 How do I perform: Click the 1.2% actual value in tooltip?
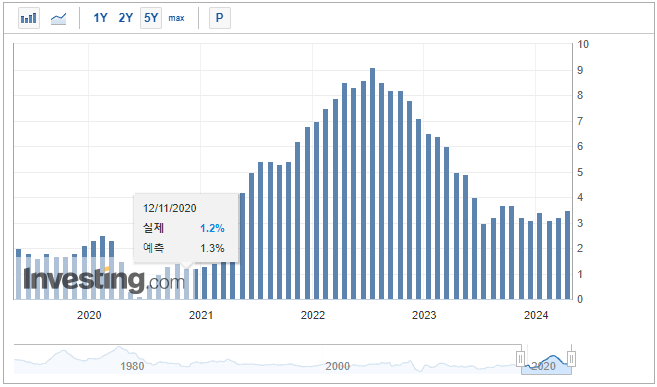point(212,228)
